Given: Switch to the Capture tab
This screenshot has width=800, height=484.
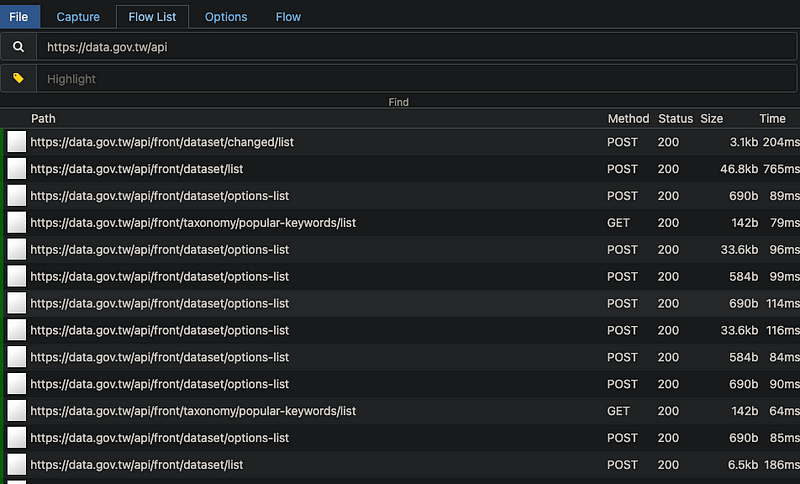Looking at the screenshot, I should click(x=78, y=16).
